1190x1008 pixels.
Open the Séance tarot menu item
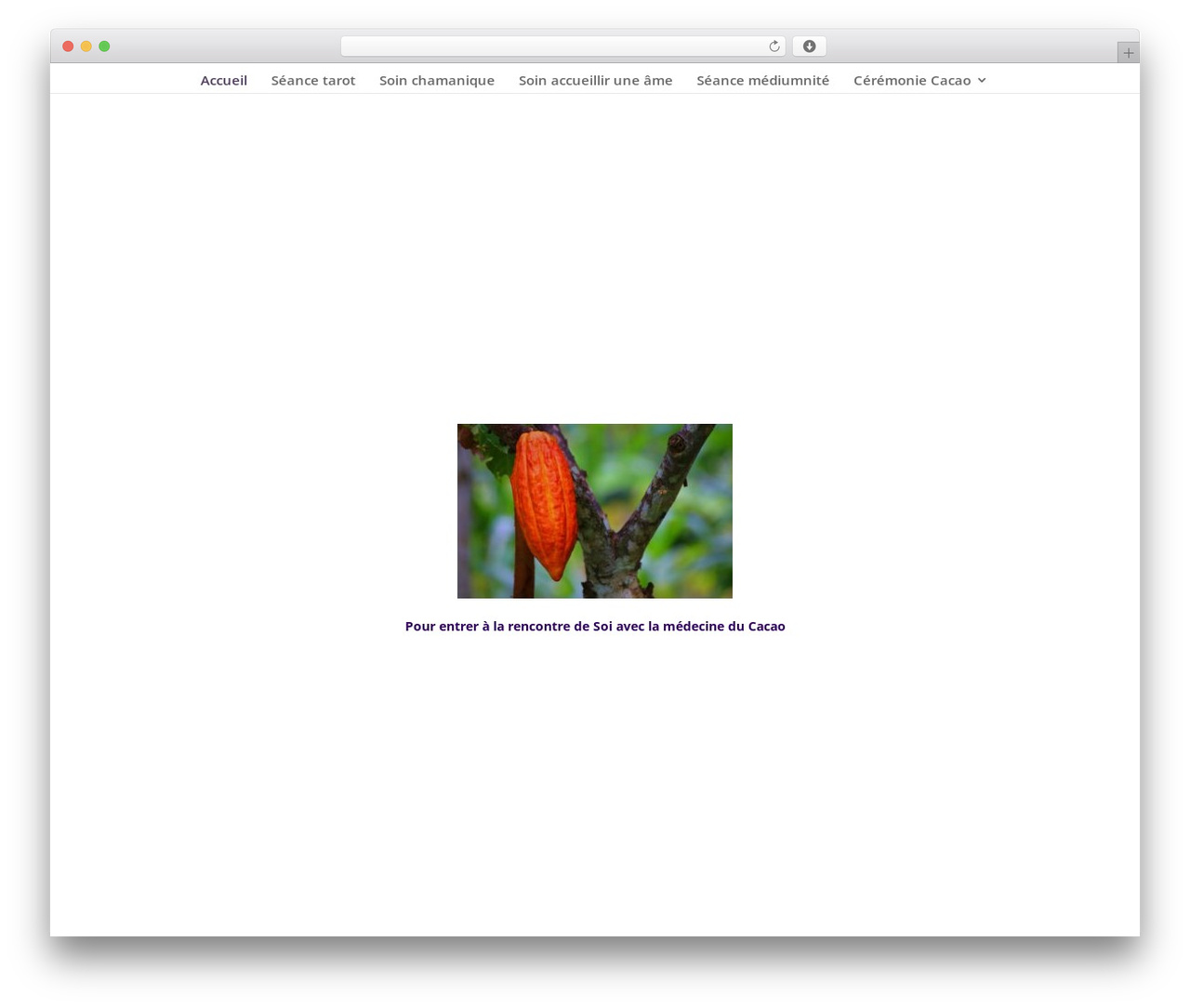pos(313,81)
